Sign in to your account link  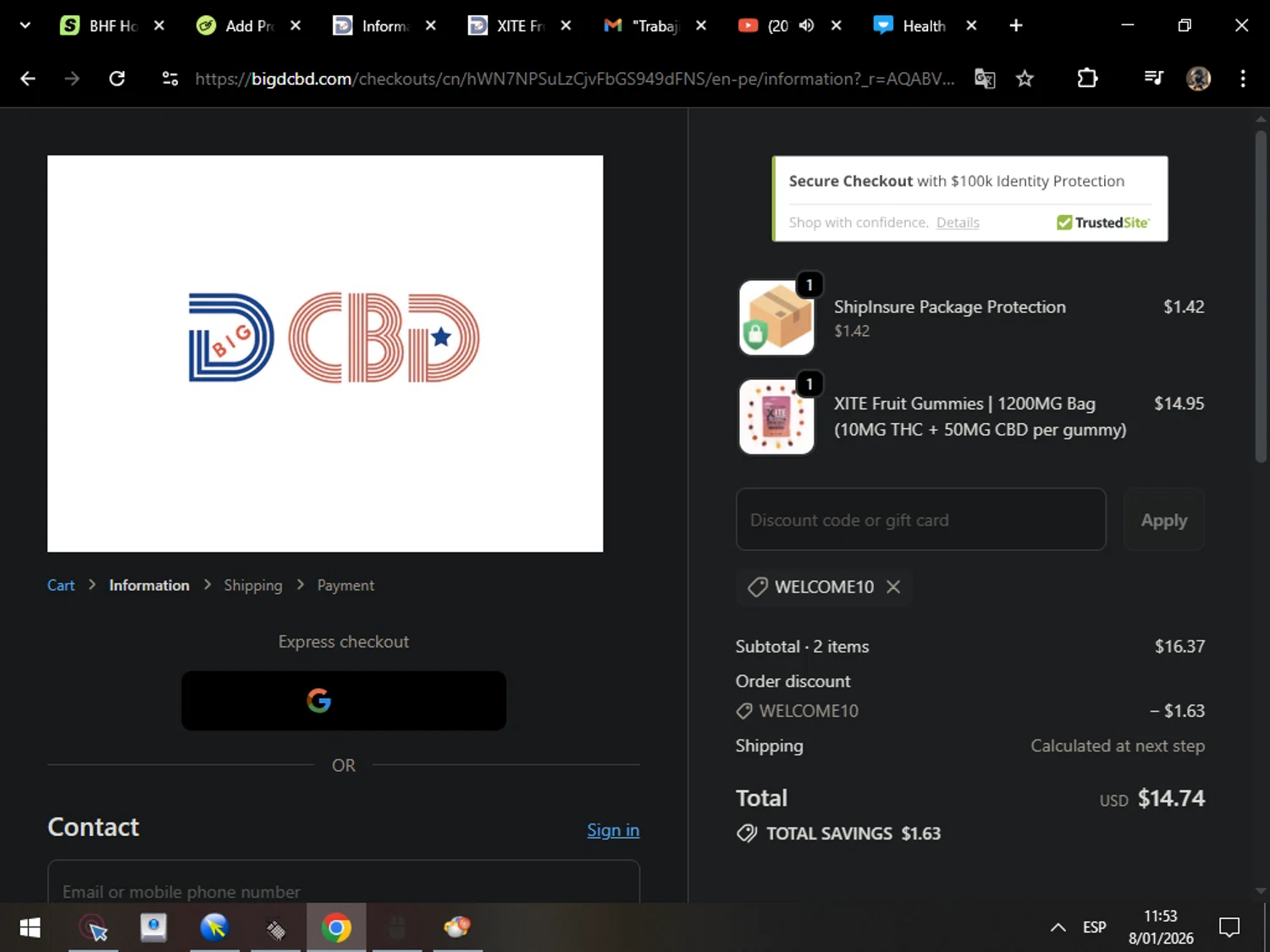tap(613, 830)
